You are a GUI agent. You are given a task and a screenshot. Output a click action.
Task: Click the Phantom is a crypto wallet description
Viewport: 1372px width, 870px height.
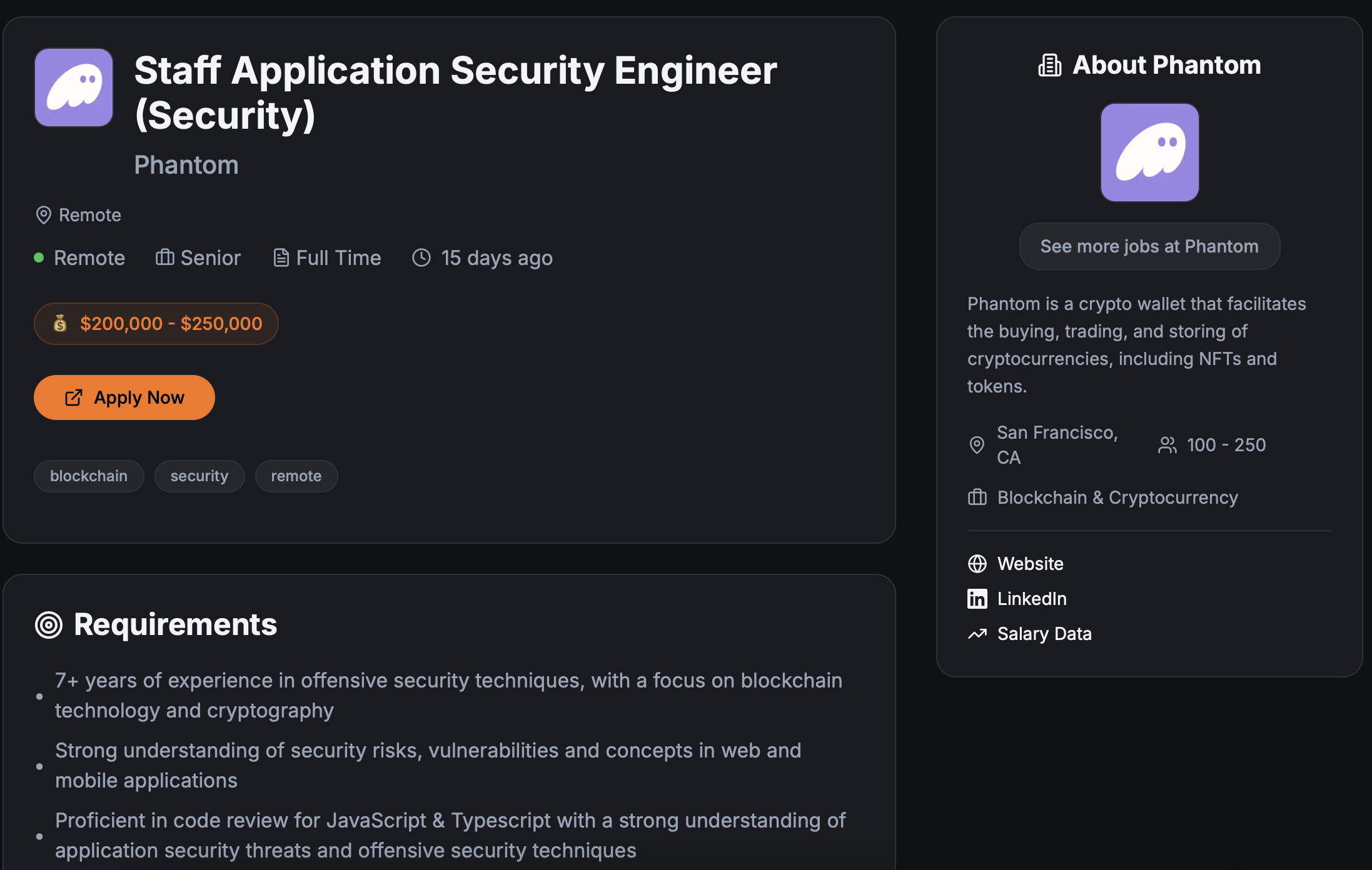(x=1137, y=345)
